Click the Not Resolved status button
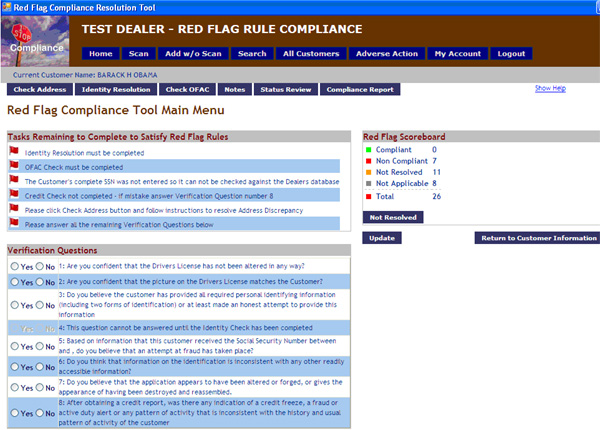 (393, 217)
